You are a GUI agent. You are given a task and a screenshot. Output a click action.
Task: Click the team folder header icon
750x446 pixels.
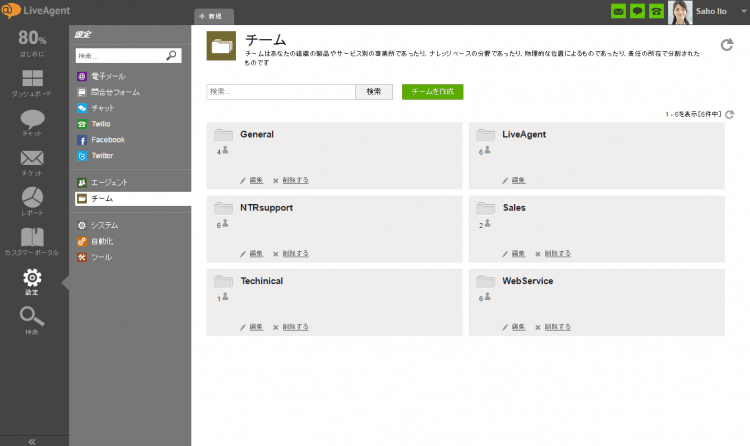pyautogui.click(x=221, y=46)
